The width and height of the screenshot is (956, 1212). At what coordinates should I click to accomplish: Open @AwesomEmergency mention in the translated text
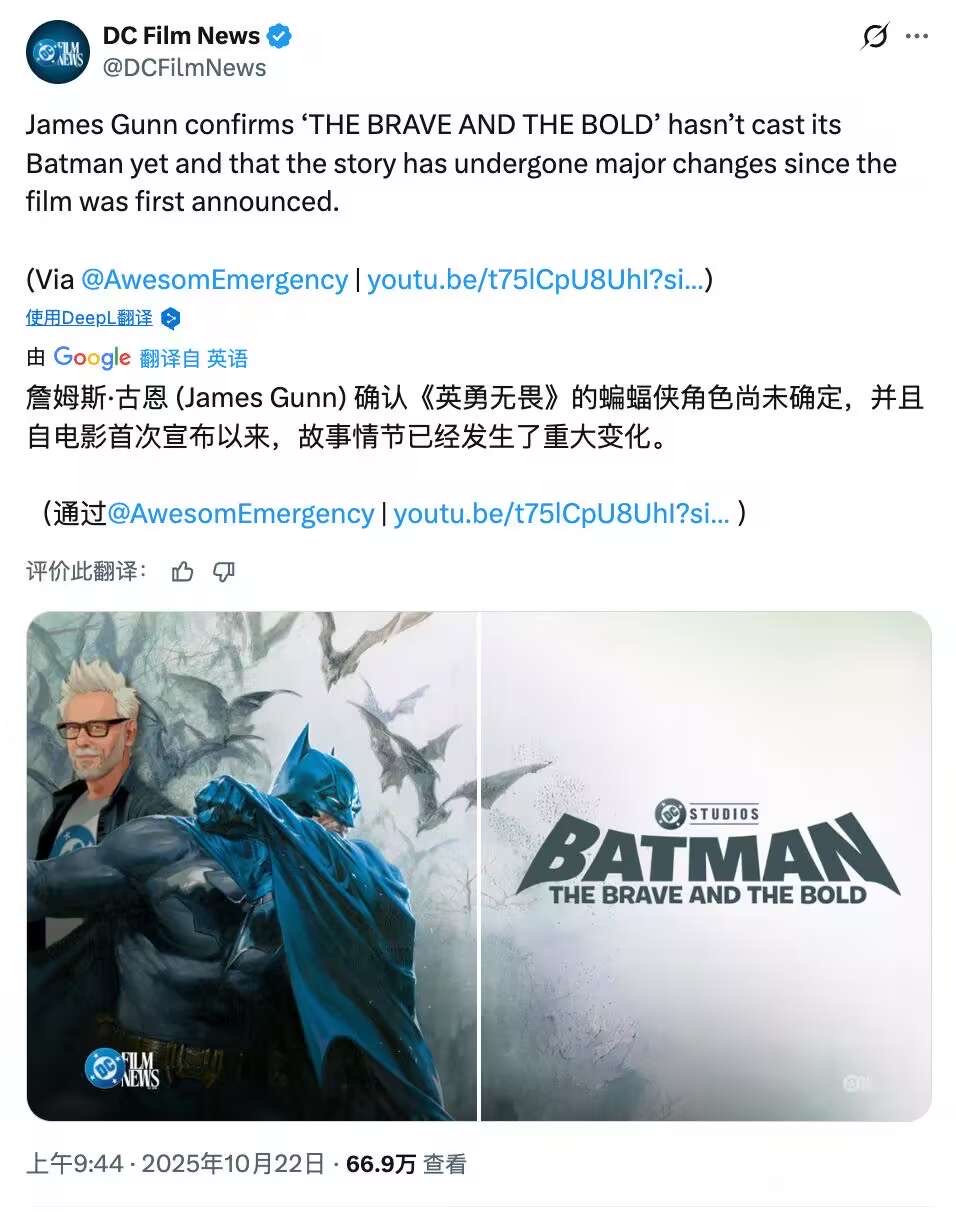tap(240, 513)
